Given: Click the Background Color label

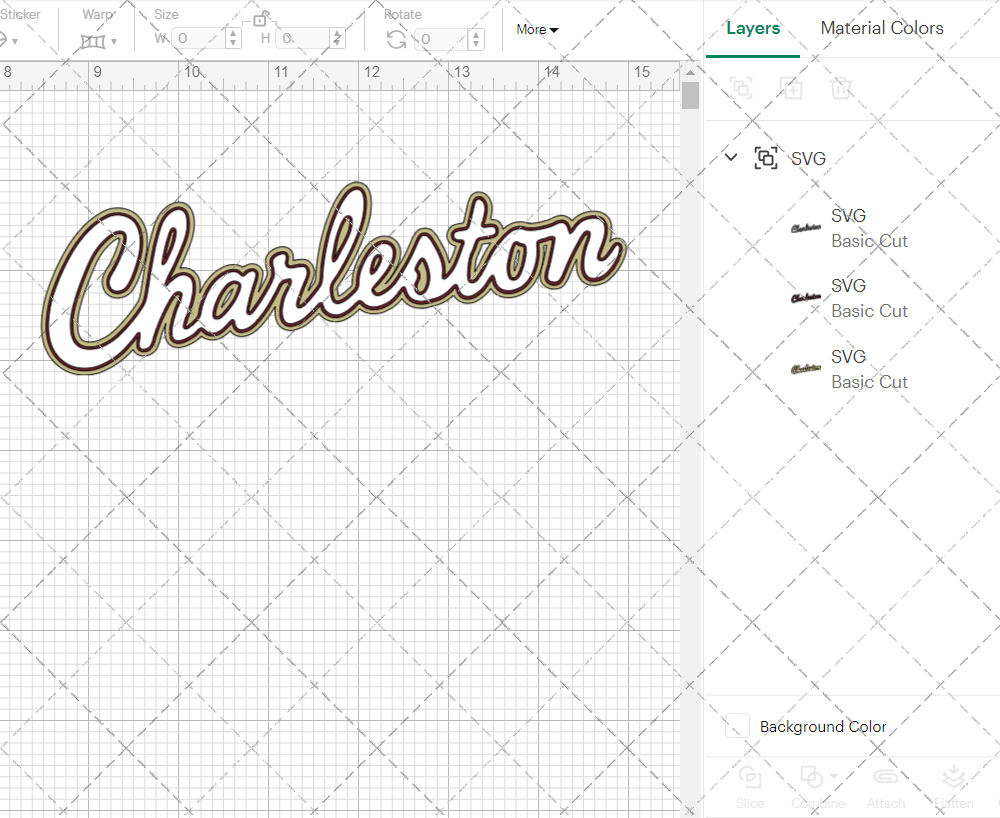Looking at the screenshot, I should coord(823,726).
